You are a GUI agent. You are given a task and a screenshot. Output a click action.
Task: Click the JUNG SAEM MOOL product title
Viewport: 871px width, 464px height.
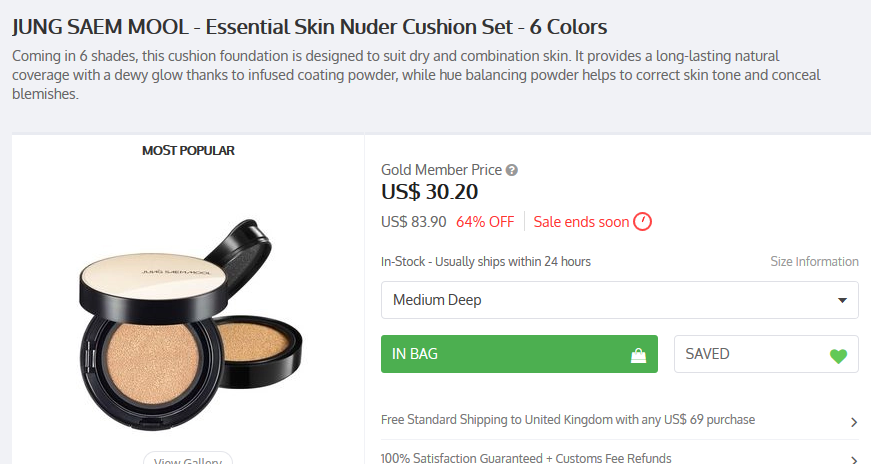pyautogui.click(x=309, y=26)
